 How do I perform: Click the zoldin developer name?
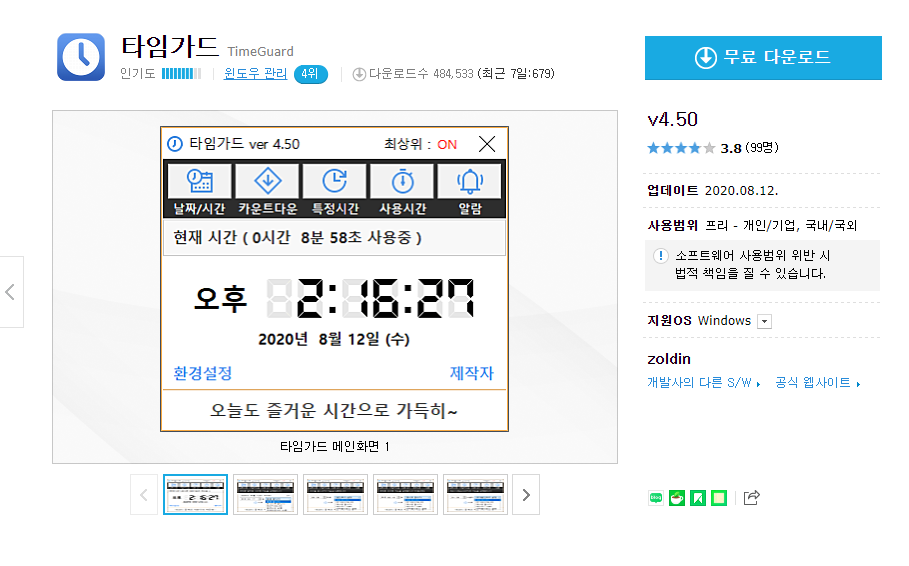coord(669,359)
